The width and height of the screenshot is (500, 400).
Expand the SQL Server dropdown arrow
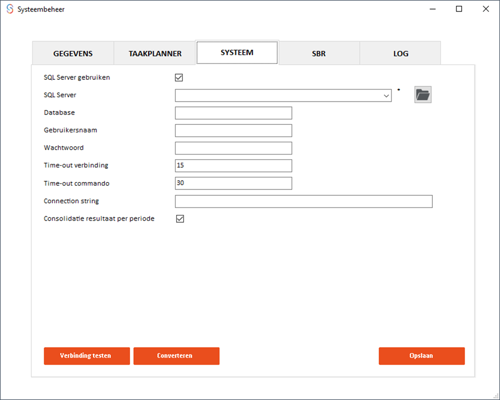pyautogui.click(x=386, y=96)
